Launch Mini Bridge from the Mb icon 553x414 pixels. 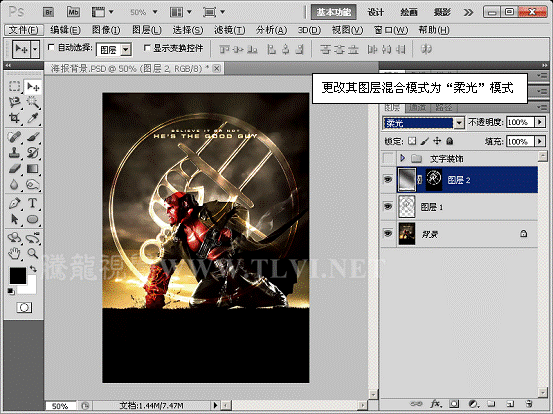pos(73,12)
